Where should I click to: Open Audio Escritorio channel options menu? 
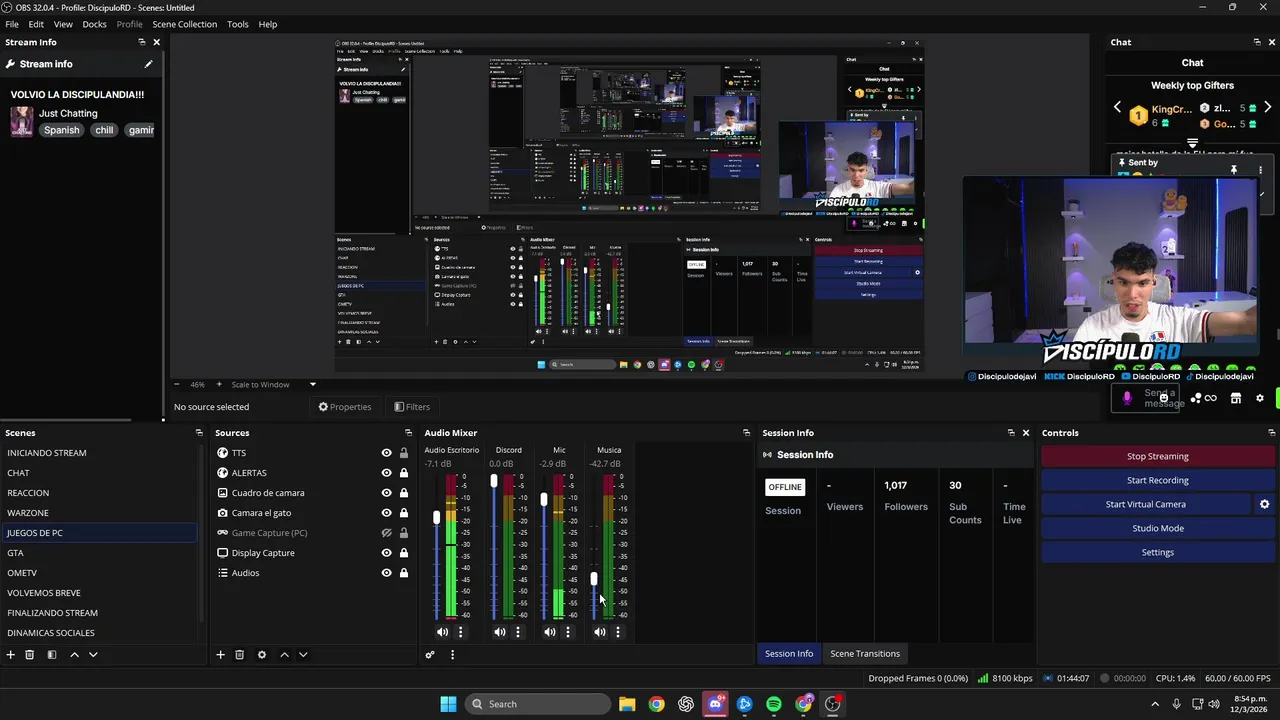(x=460, y=632)
